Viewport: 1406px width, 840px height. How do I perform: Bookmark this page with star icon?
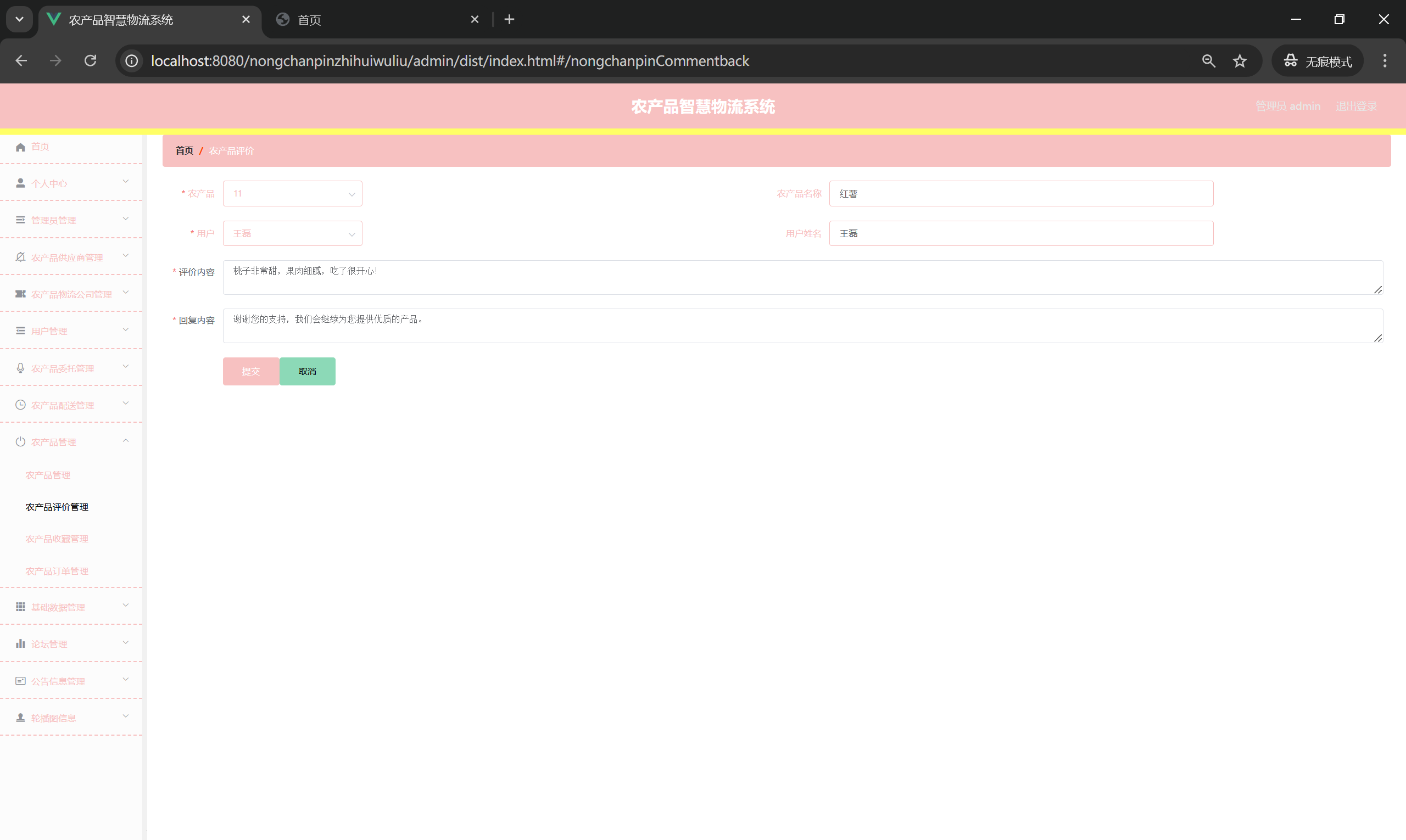[x=1240, y=61]
